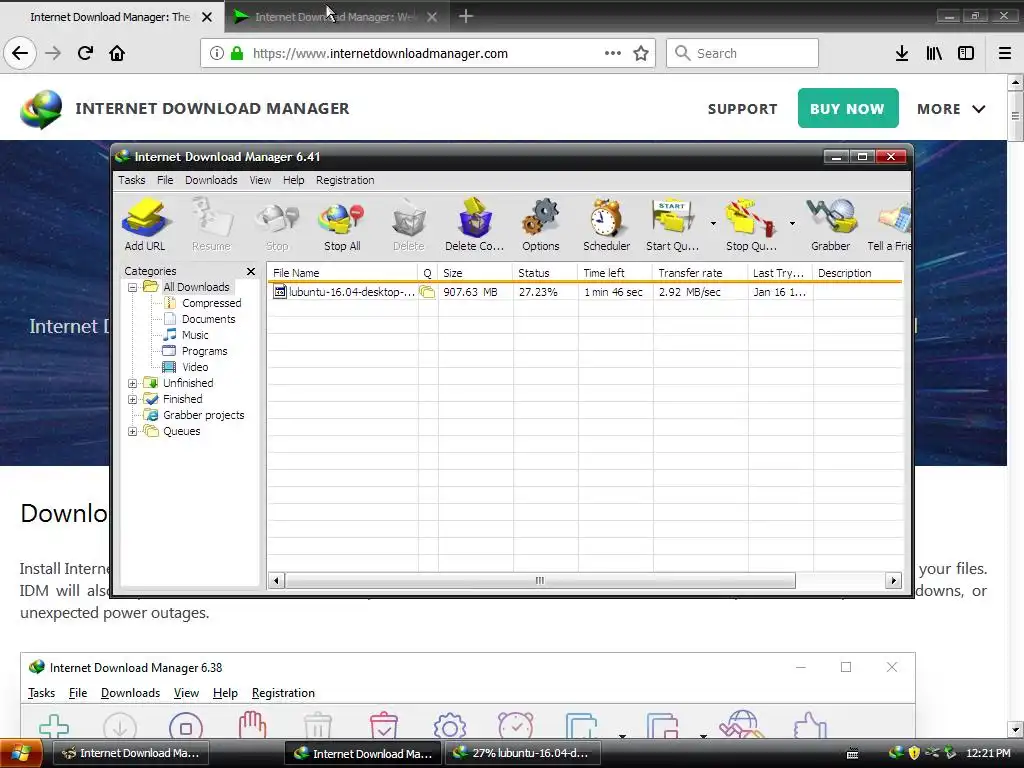The width and height of the screenshot is (1024, 768).
Task: Select the Video category
Action: 195,367
